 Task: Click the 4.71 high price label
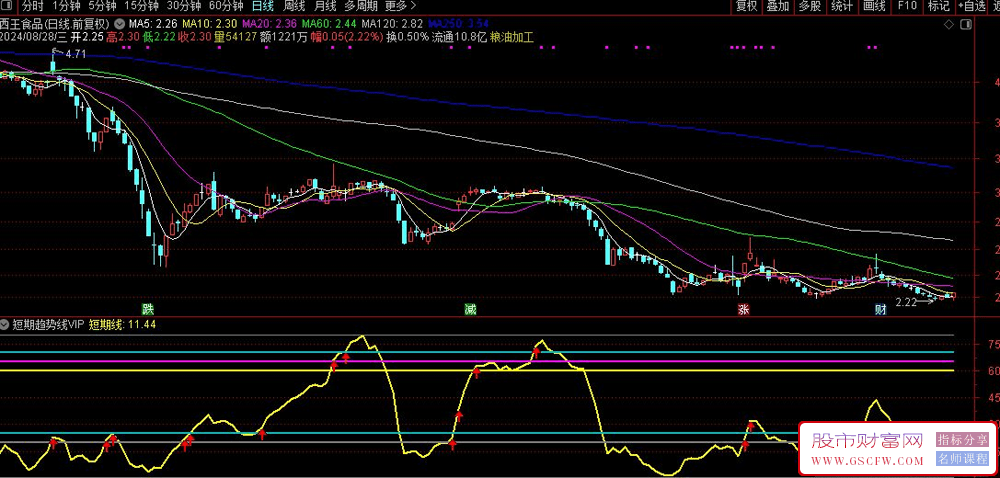coord(75,54)
